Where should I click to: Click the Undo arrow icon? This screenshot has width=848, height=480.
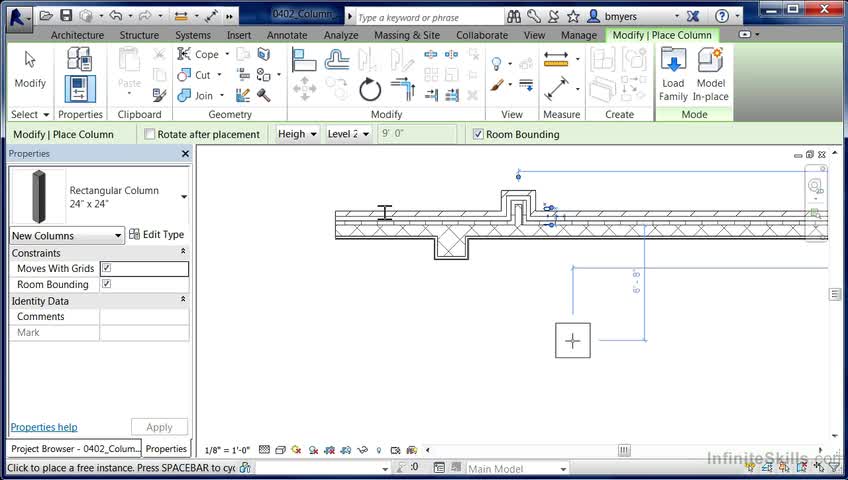click(116, 16)
